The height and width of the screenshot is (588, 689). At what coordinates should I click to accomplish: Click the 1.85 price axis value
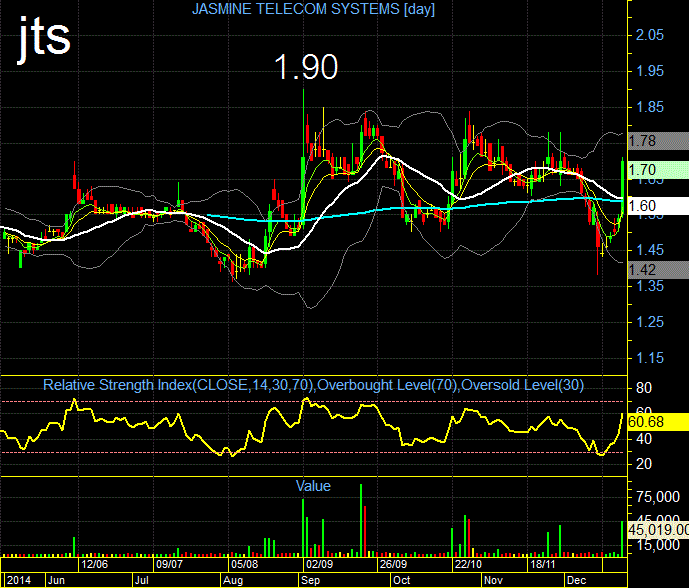click(x=650, y=107)
